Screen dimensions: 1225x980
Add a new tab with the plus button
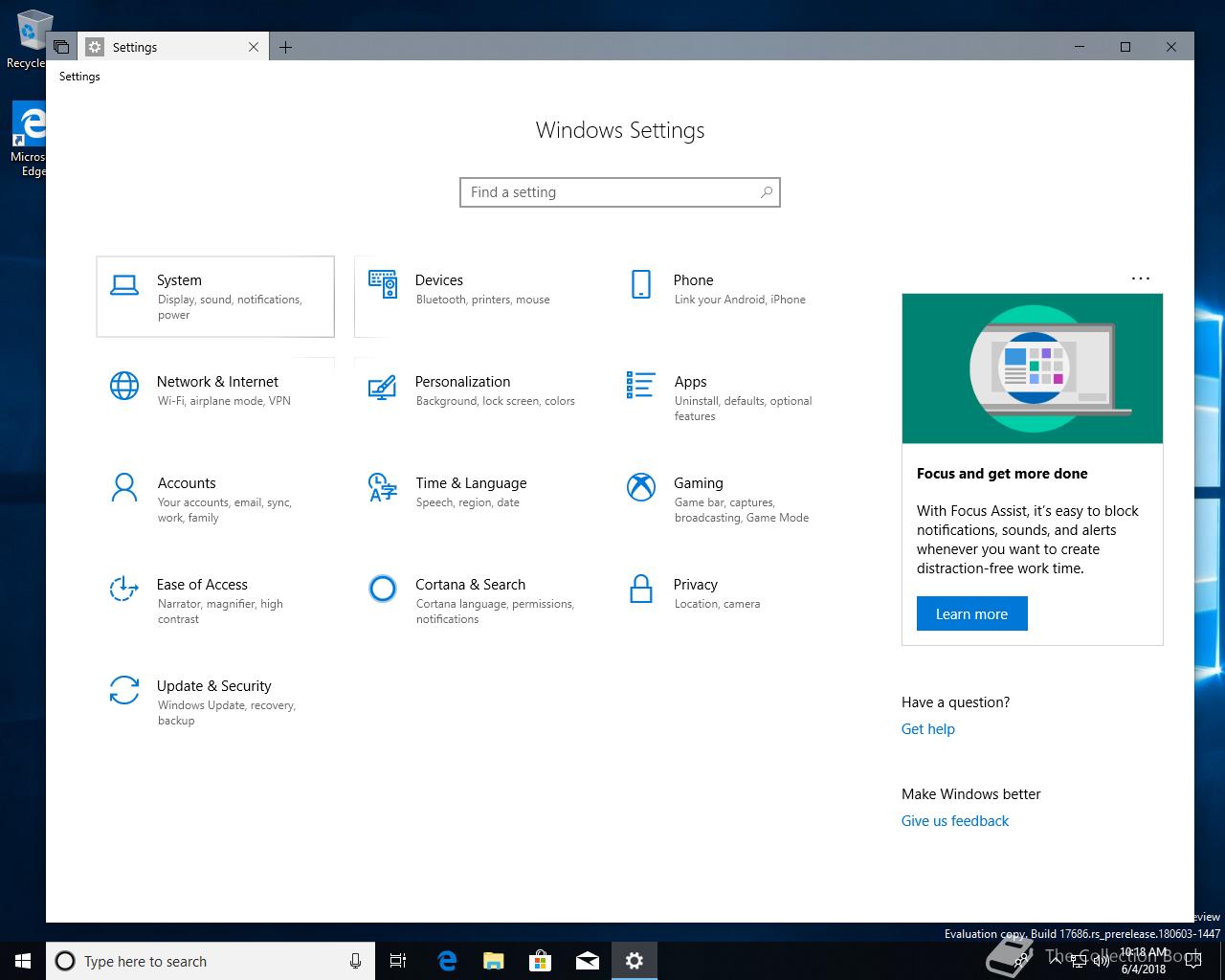click(x=285, y=47)
